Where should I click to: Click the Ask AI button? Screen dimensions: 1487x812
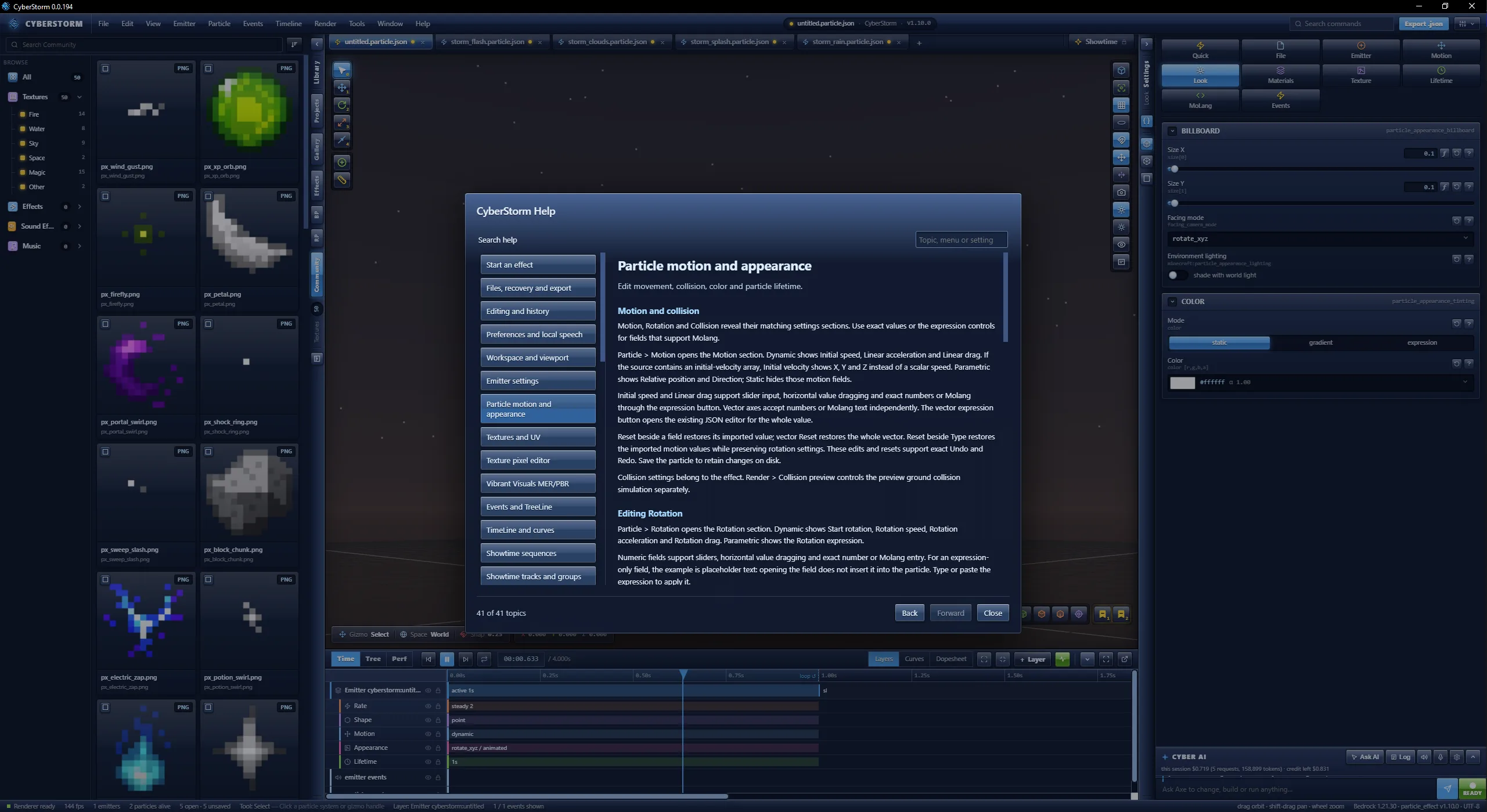[x=1364, y=757]
